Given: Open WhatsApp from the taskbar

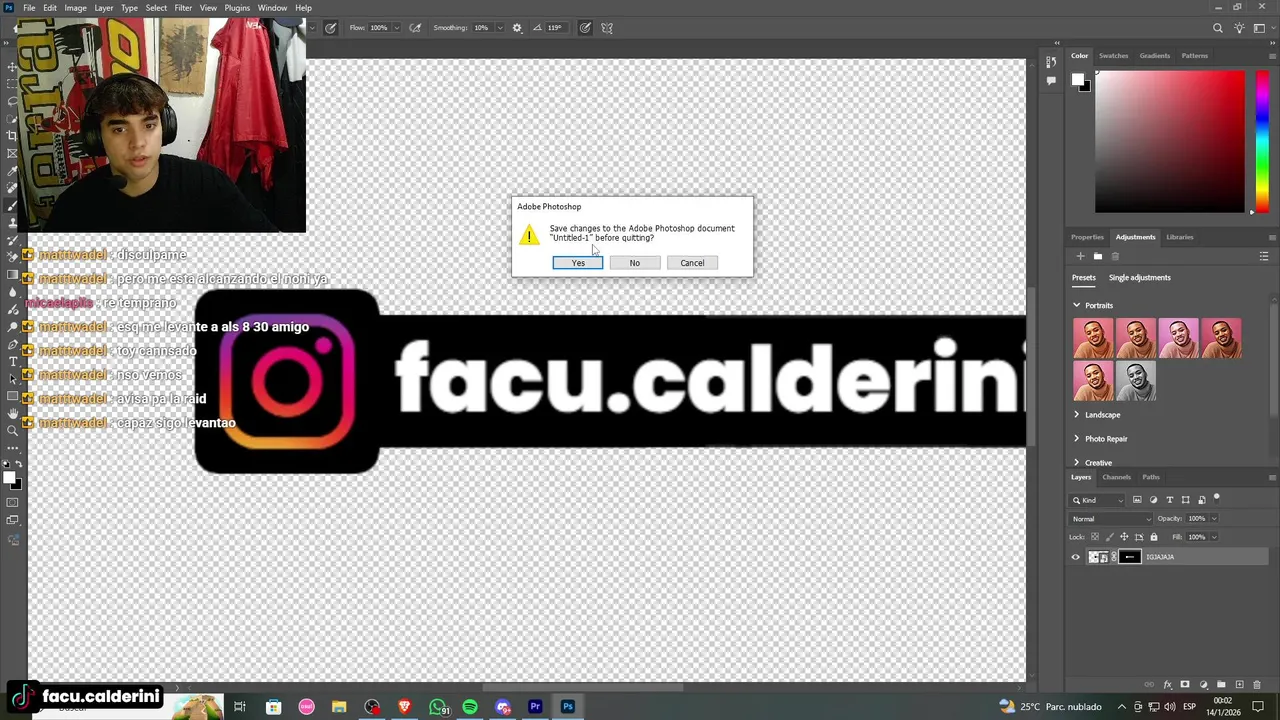Looking at the screenshot, I should [438, 707].
